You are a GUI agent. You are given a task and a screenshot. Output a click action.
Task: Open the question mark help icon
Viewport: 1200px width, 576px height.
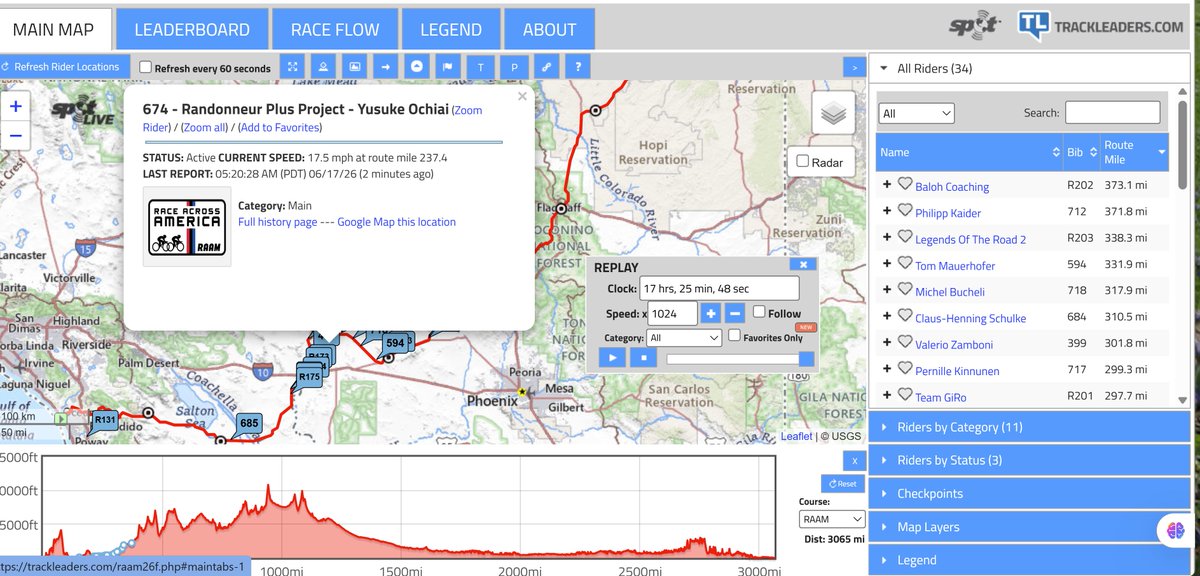[x=577, y=67]
